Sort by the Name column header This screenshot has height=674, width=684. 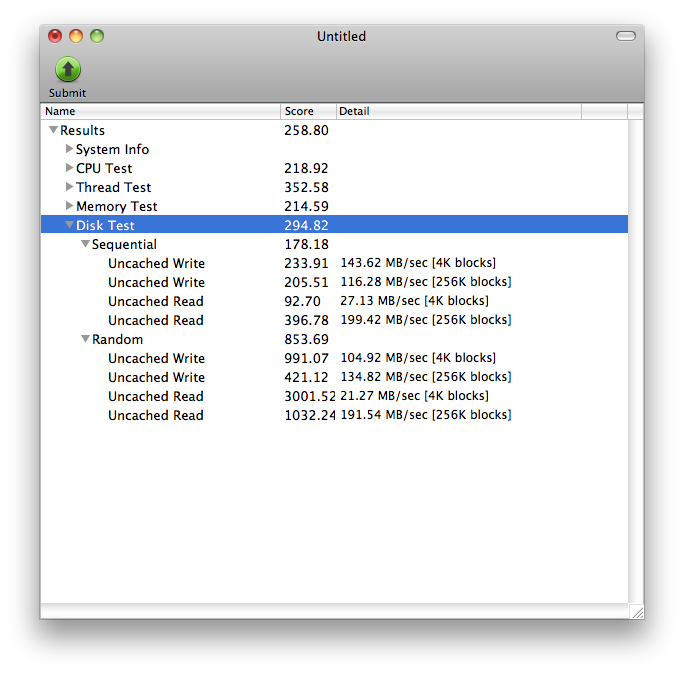[x=161, y=111]
